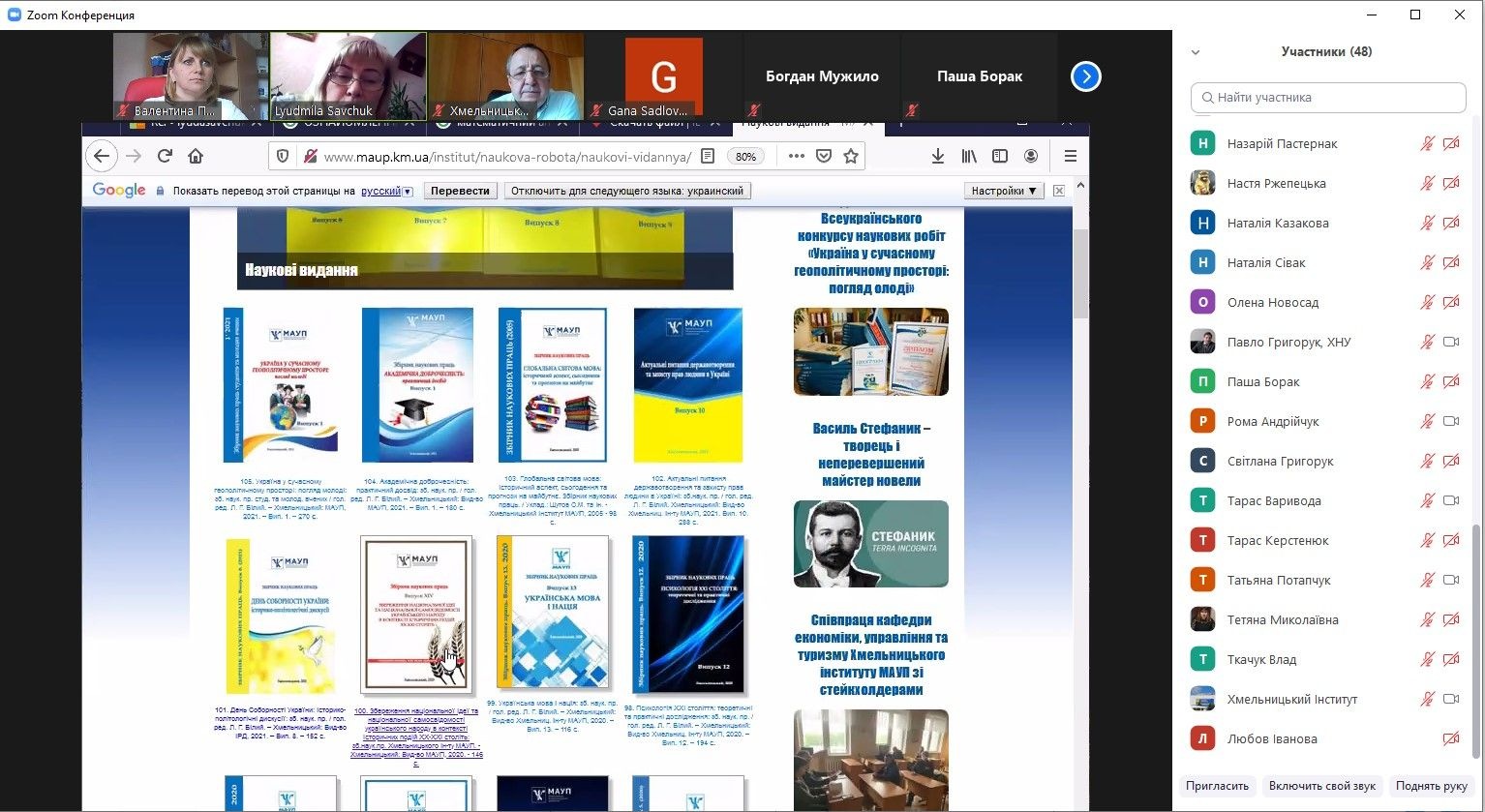Reload the page in the browser
This screenshot has height=812, width=1485.
tap(165, 156)
